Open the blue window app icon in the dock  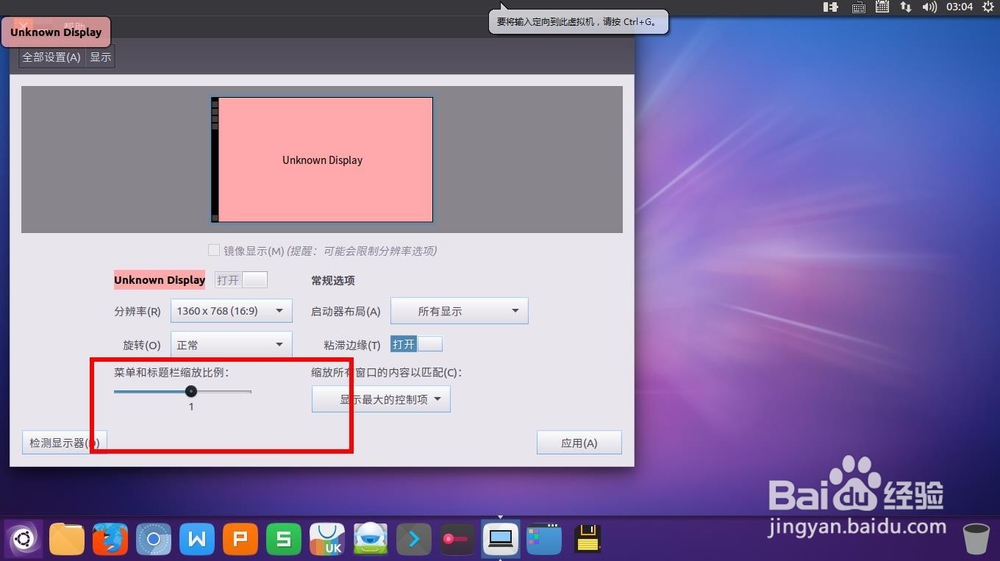pyautogui.click(x=544, y=539)
